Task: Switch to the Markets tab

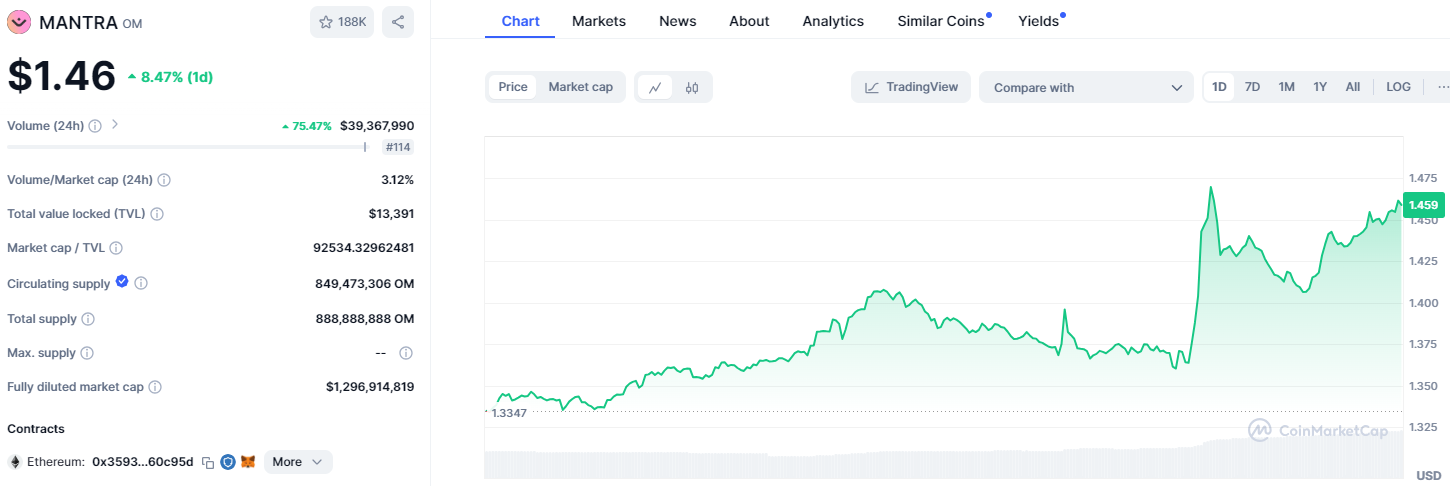Action: click(x=599, y=21)
